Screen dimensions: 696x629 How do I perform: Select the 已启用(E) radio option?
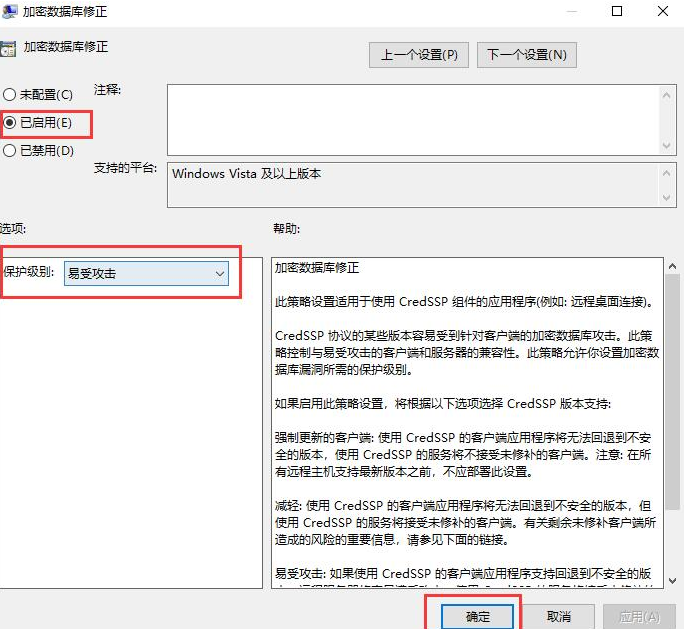[9, 123]
